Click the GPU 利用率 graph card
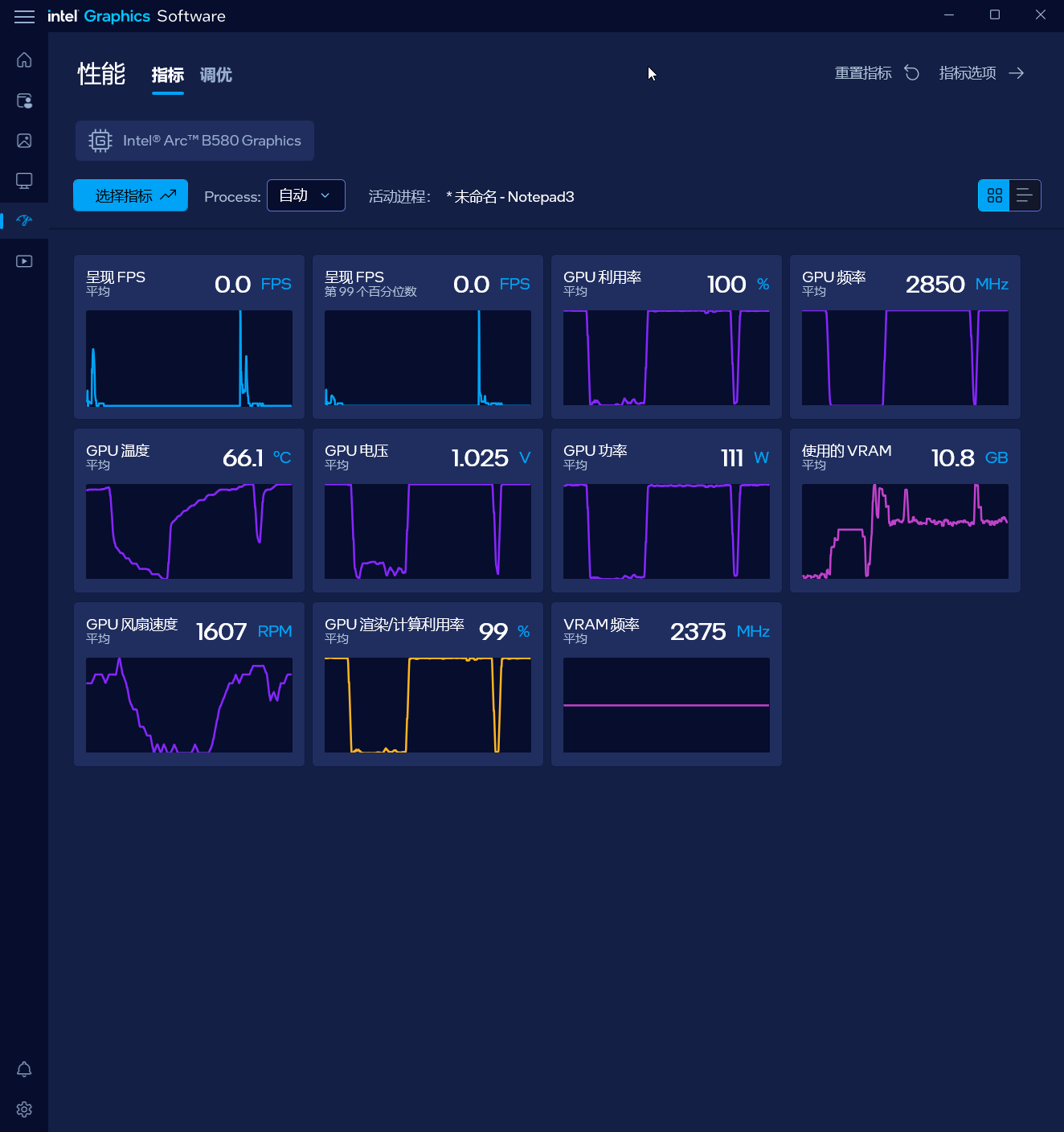 click(x=666, y=337)
